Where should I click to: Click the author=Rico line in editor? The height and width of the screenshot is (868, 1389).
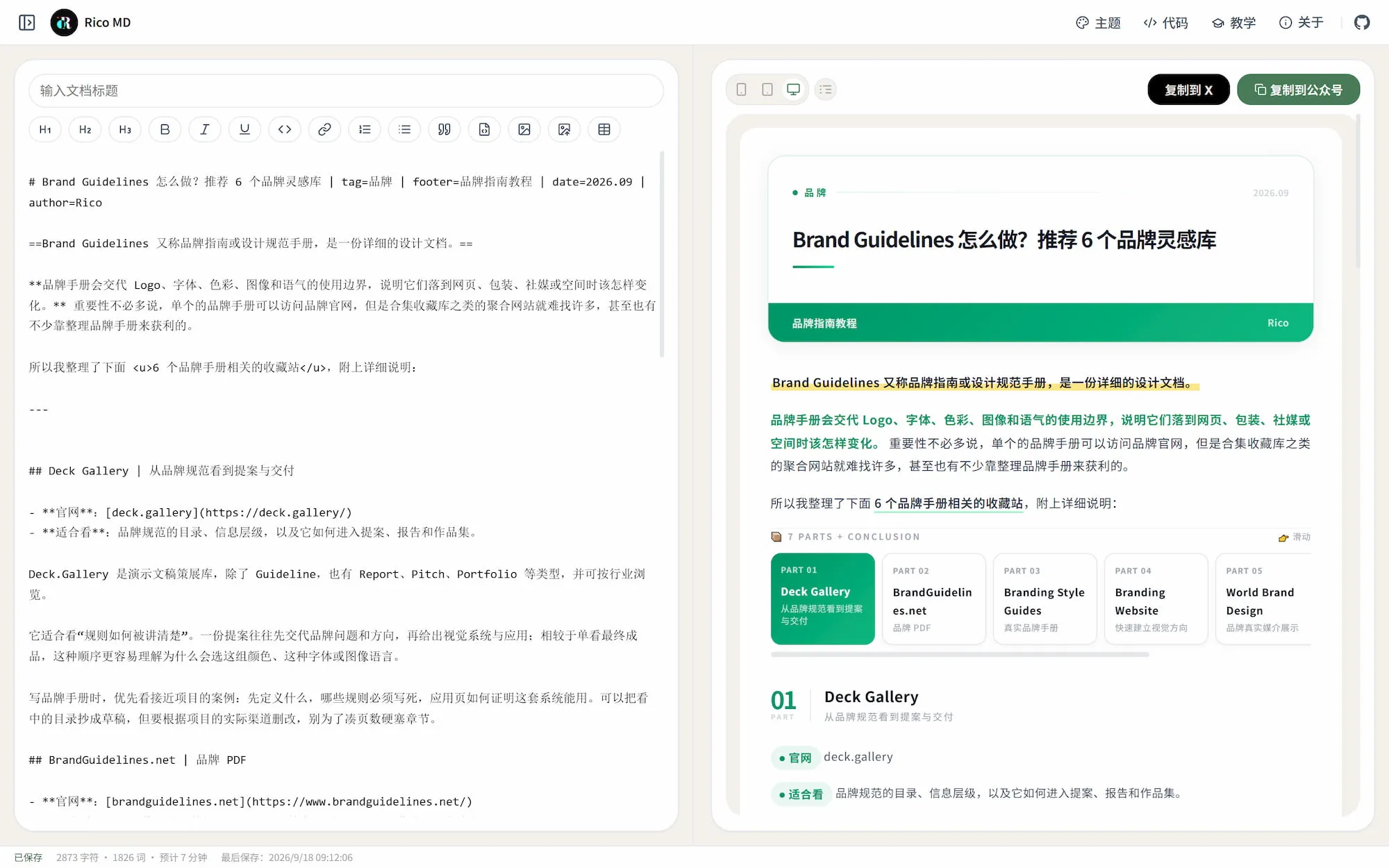[65, 203]
